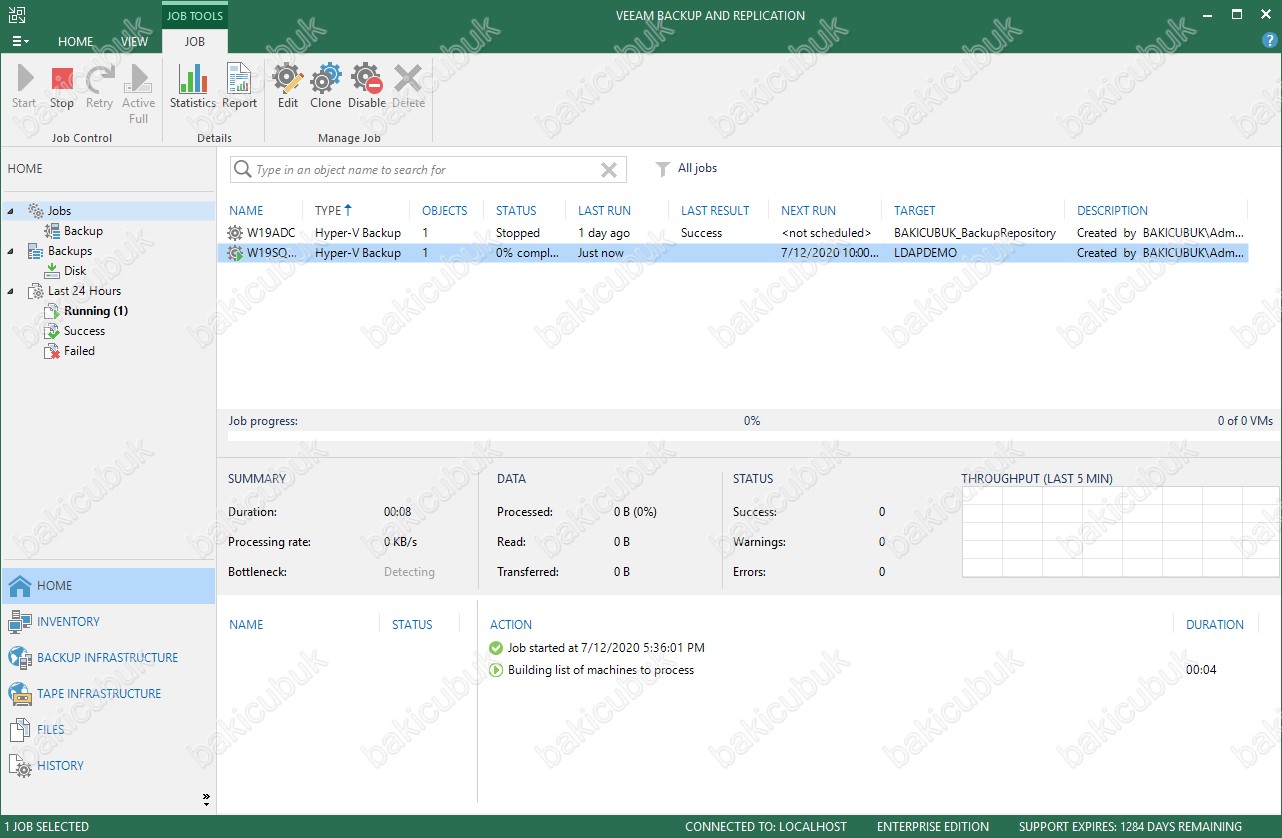Viewport: 1282px width, 838px height.
Task: Collapse the Backups tree node
Action: click(11, 251)
